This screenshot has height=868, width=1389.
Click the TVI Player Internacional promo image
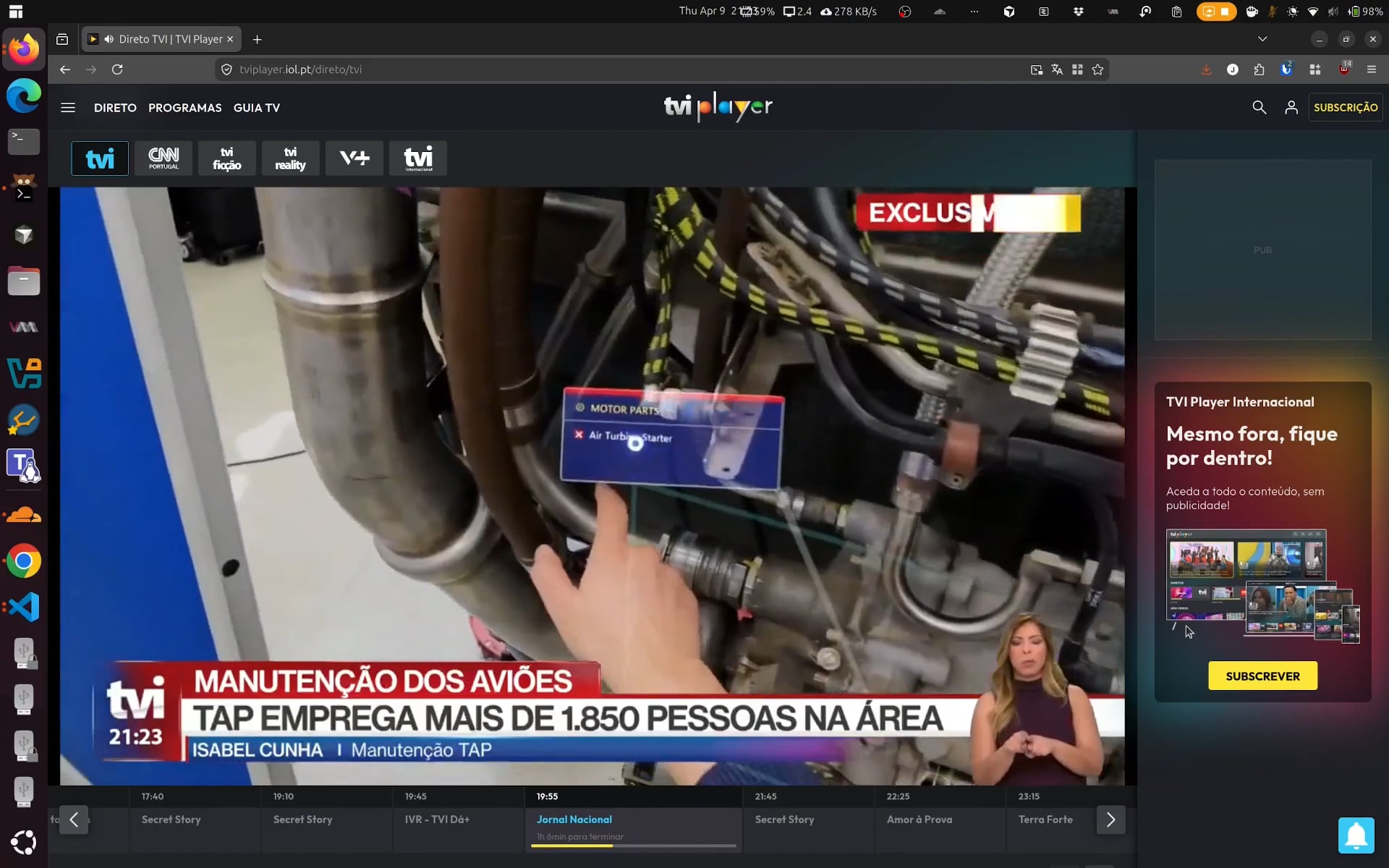pyautogui.click(x=1262, y=586)
